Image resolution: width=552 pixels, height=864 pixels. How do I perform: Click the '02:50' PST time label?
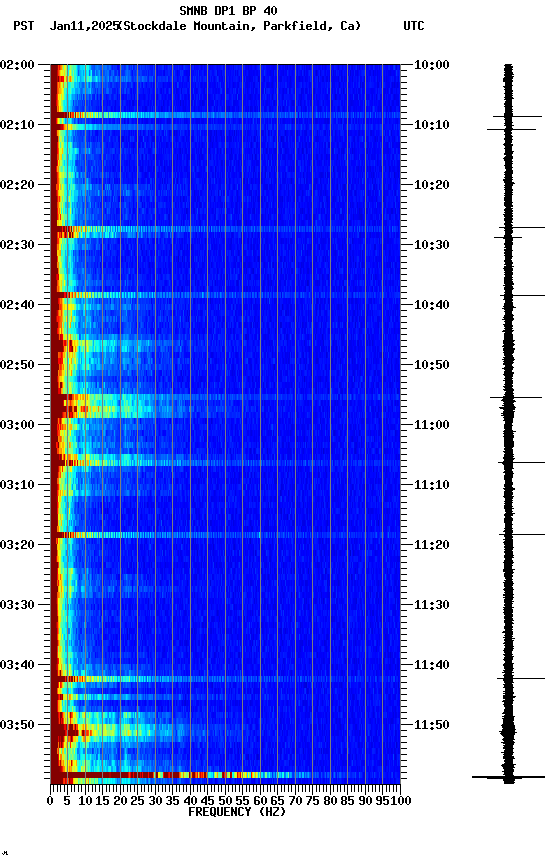[17, 365]
